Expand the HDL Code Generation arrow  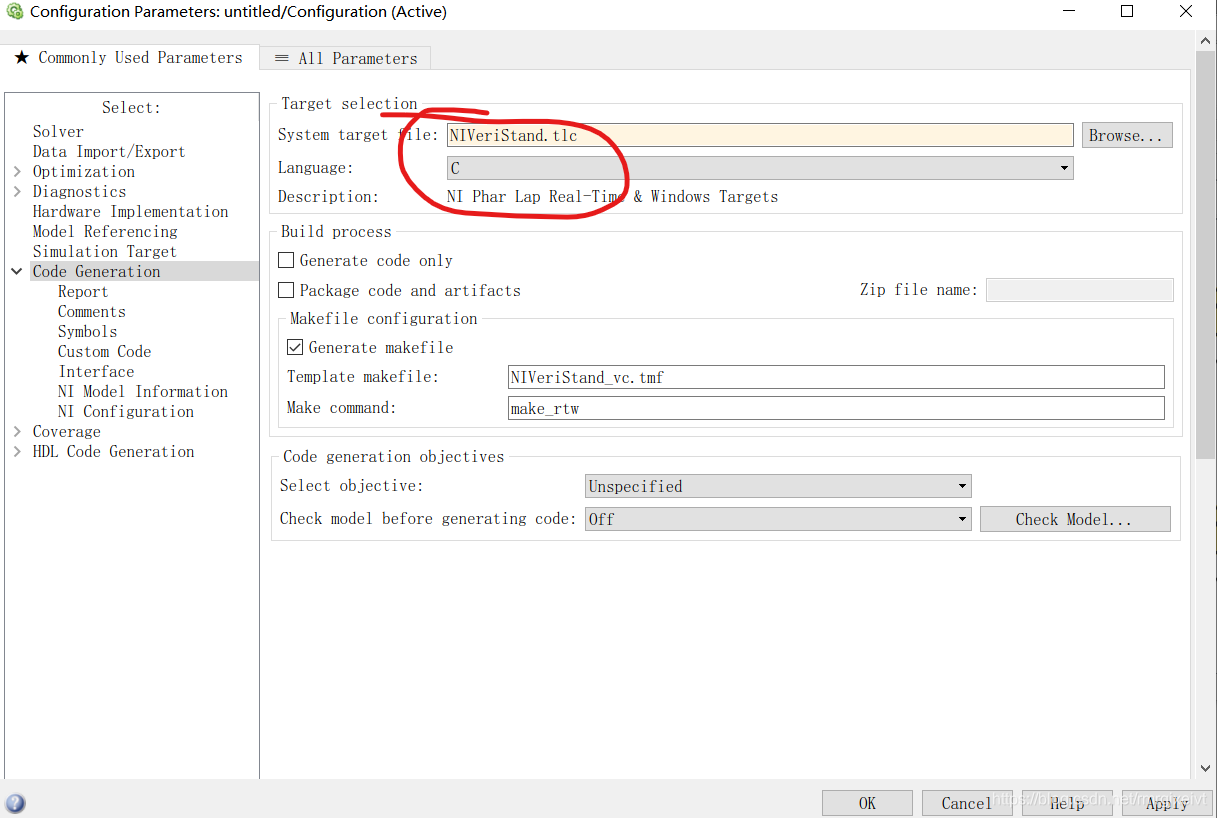pos(17,451)
